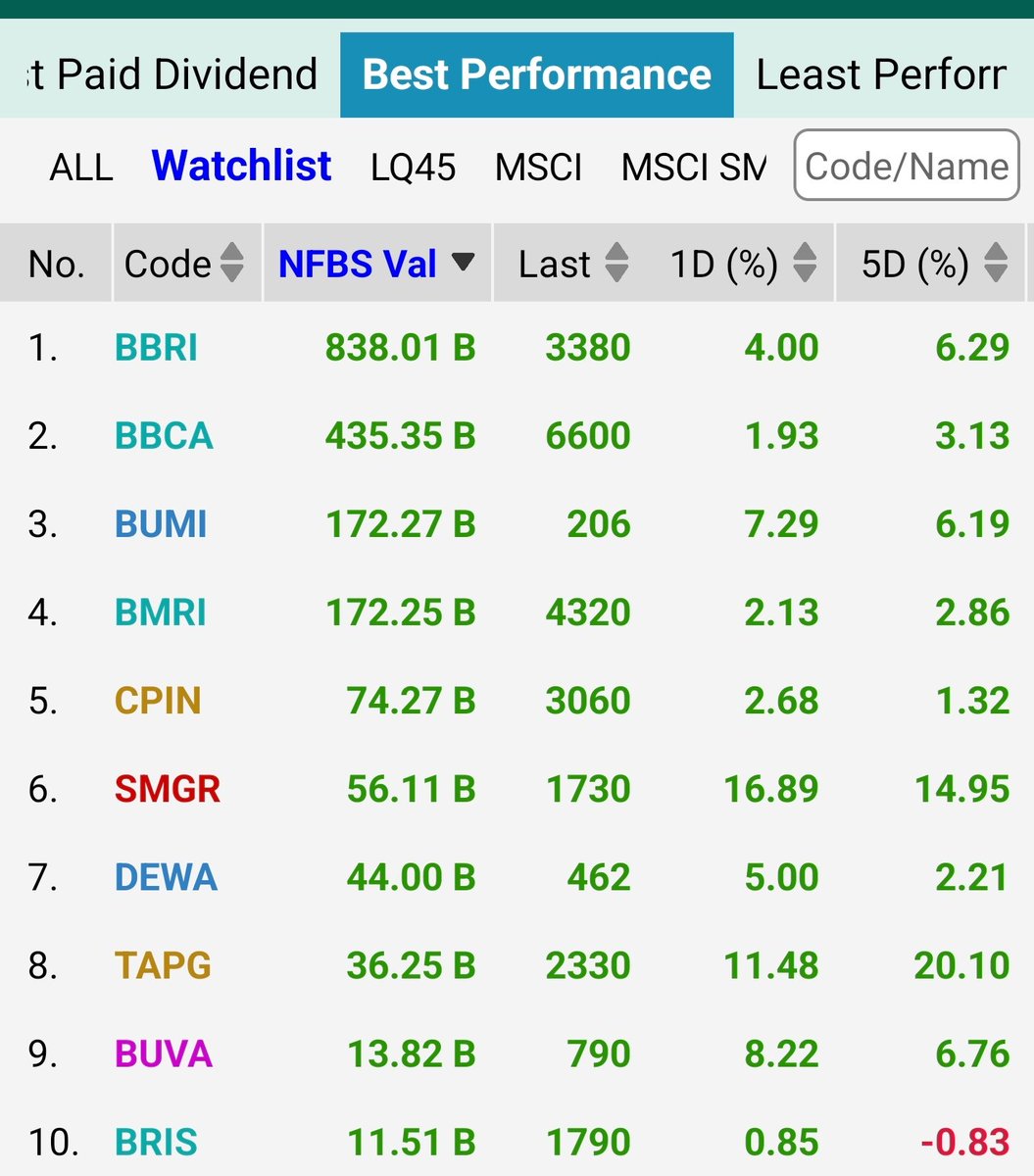
Task: Filter by MSCI index
Action: 538,167
